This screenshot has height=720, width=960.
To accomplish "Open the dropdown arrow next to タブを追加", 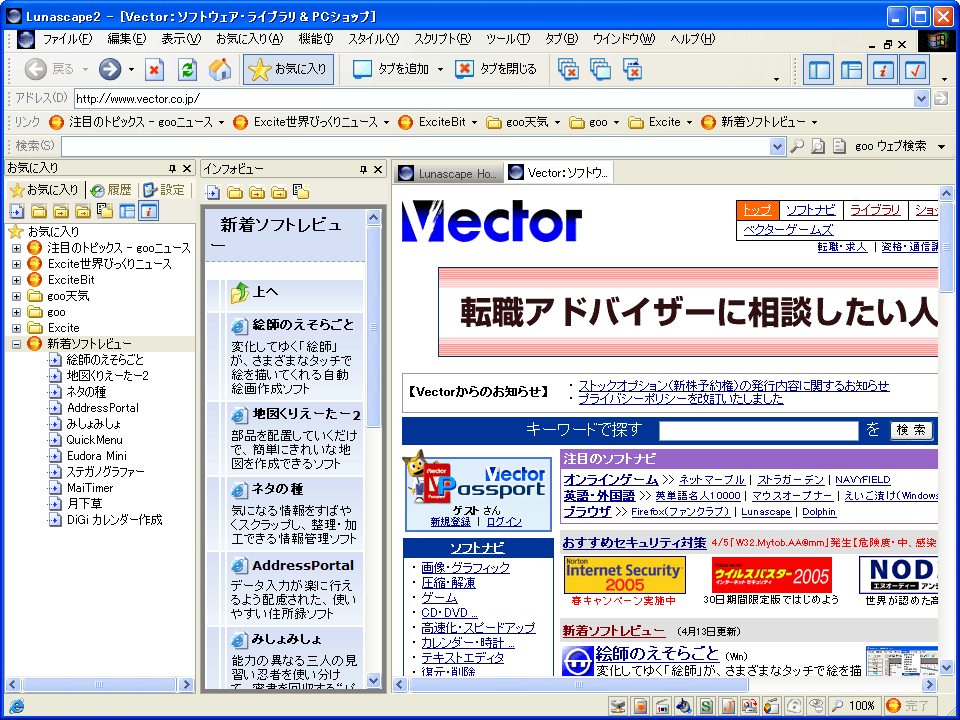I will [440, 70].
